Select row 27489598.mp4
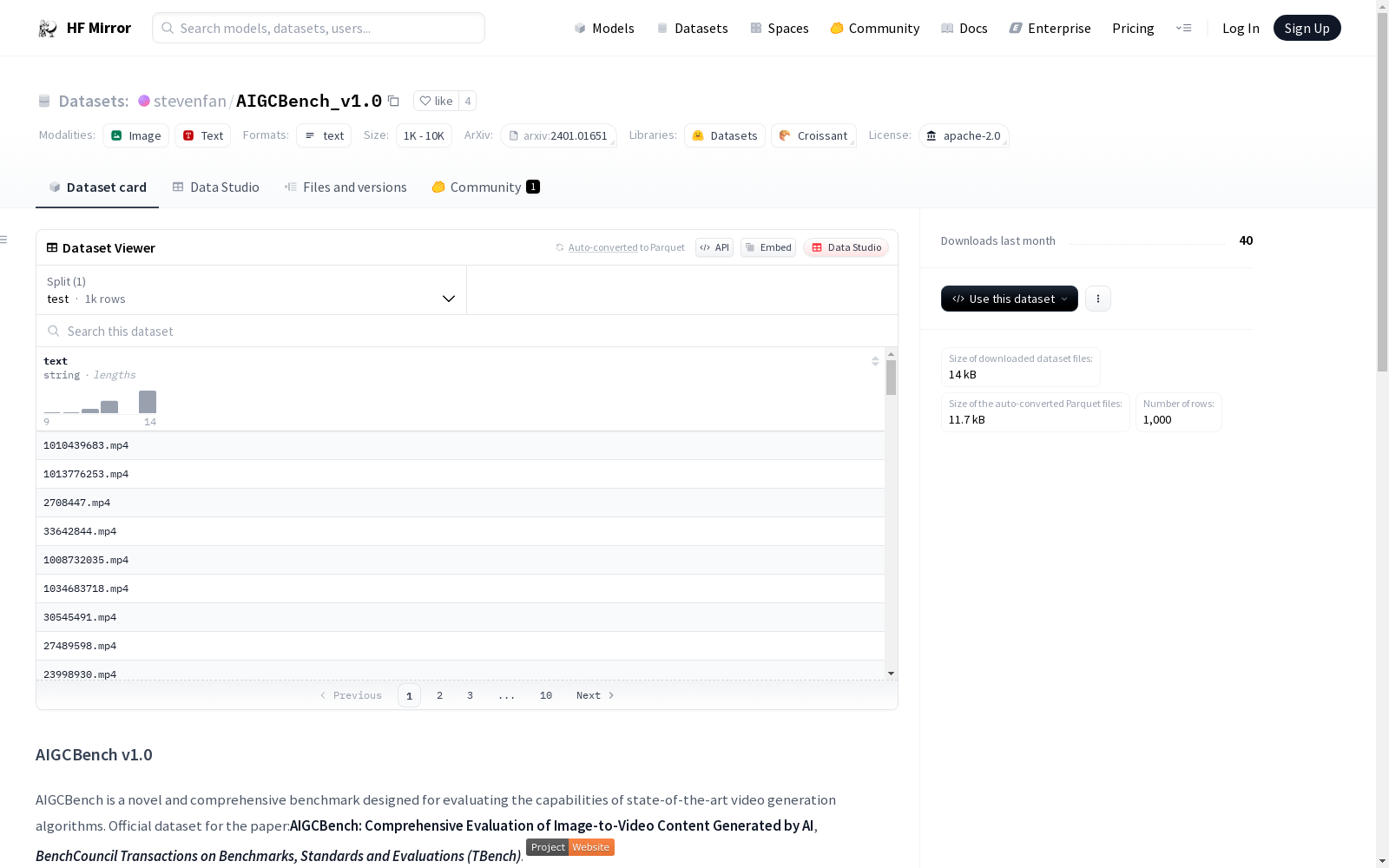1389x868 pixels. point(460,646)
